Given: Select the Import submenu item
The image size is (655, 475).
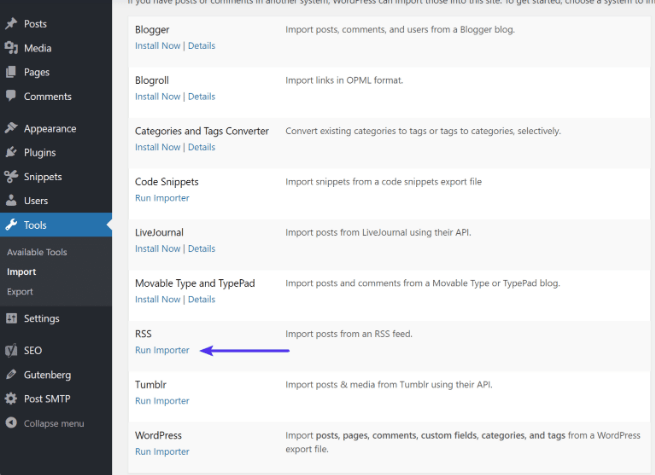Looking at the screenshot, I should click(x=21, y=272).
